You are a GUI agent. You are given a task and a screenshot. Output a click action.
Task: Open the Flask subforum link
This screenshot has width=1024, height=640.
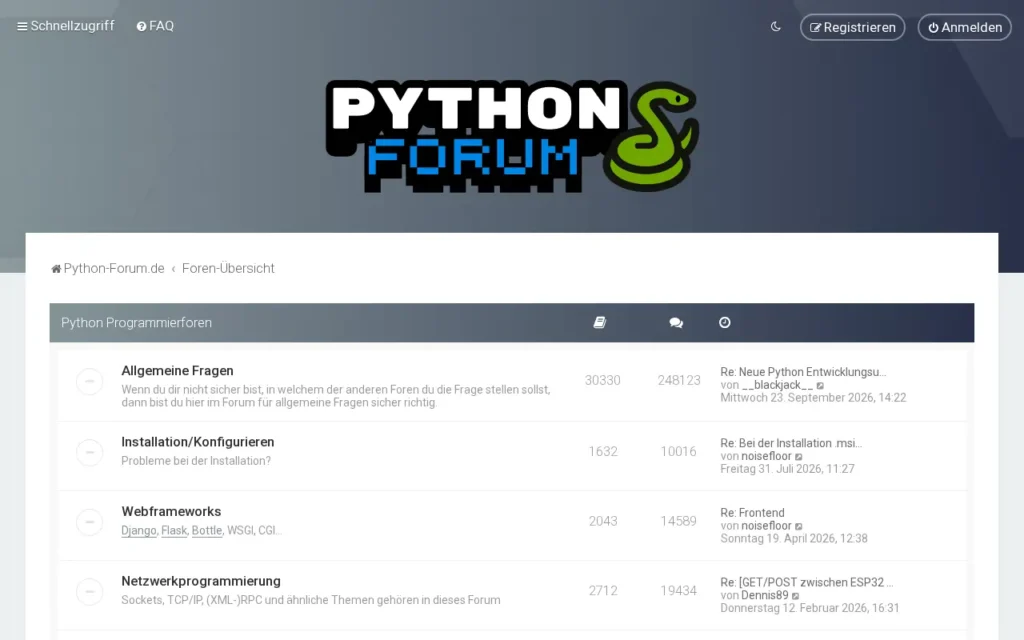(174, 530)
